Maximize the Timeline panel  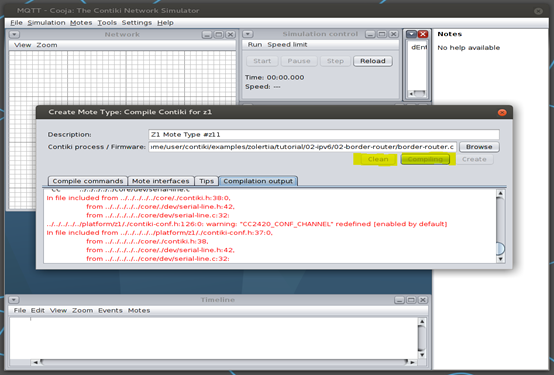(x=411, y=300)
